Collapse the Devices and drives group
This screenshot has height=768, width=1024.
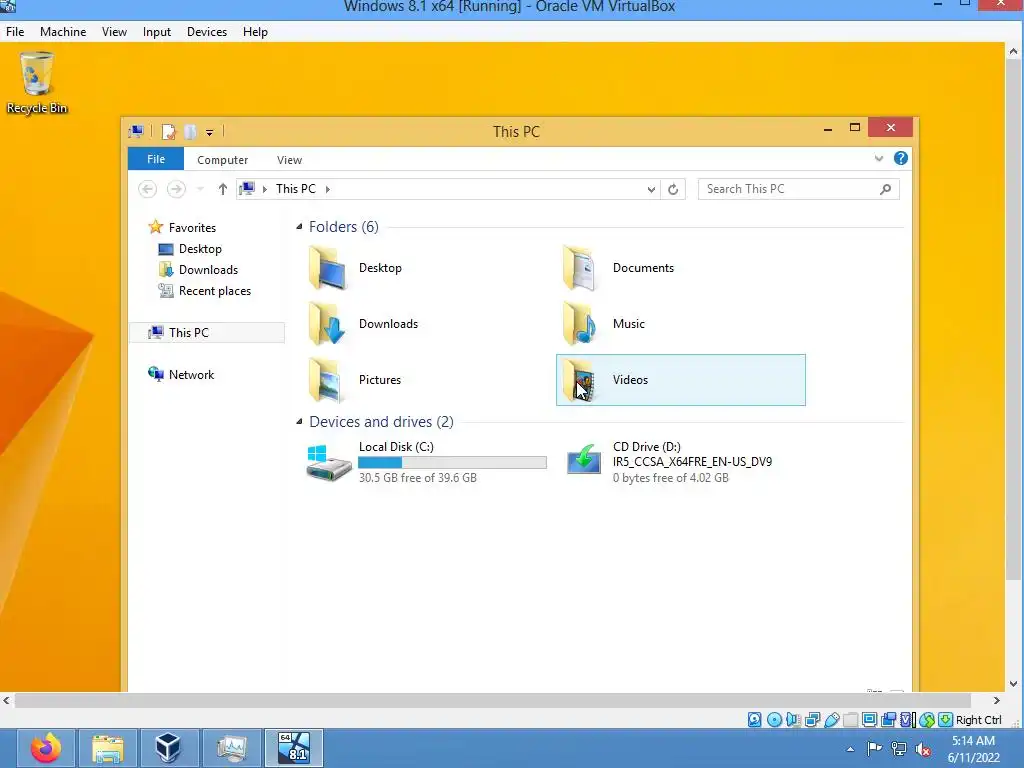(x=299, y=421)
